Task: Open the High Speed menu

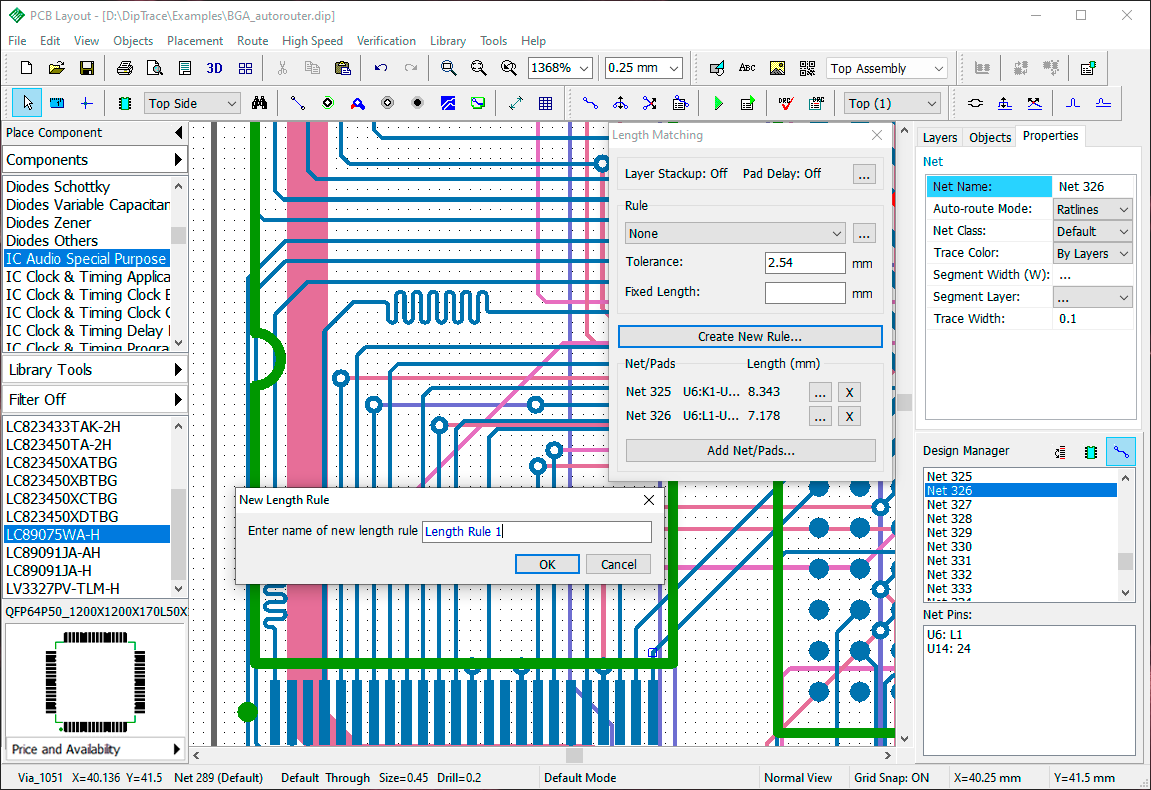Action: point(312,41)
